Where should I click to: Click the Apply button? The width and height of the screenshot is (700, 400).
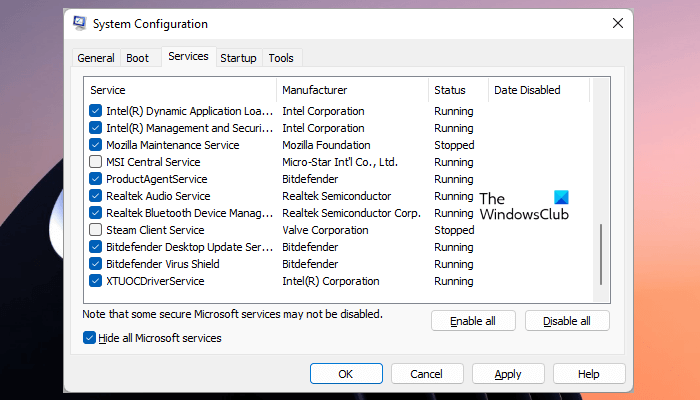point(508,374)
